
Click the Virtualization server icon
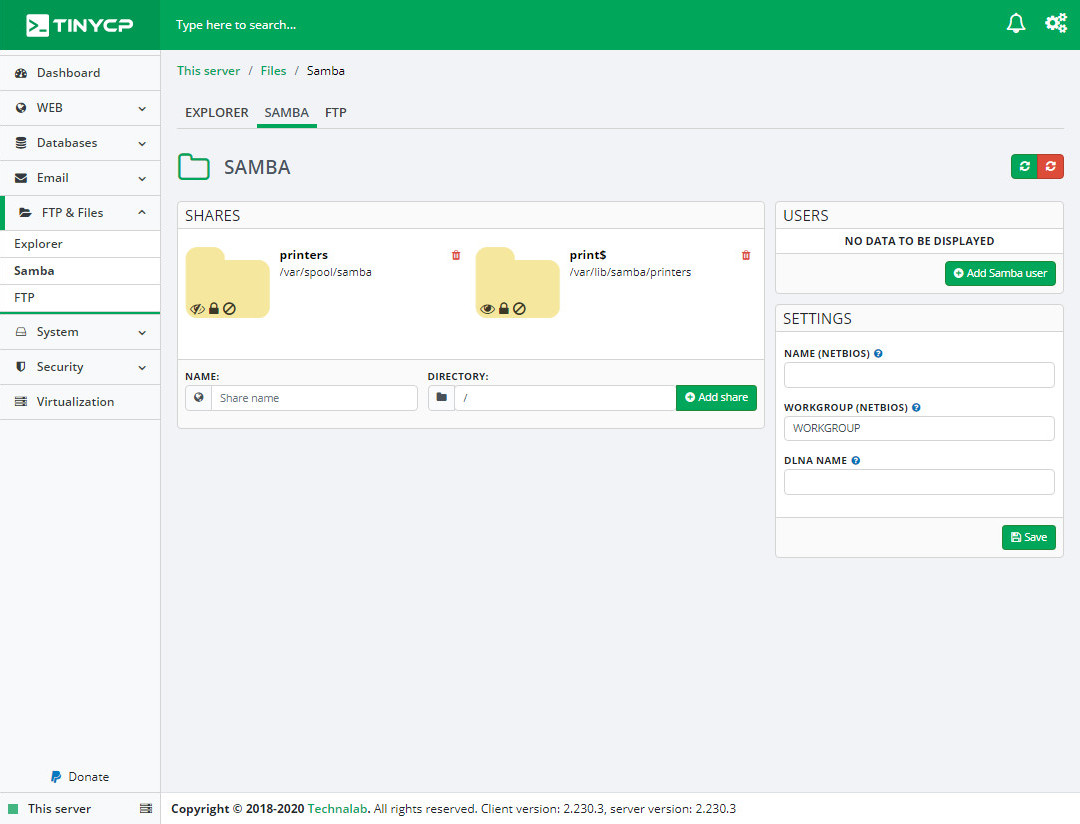pyautogui.click(x=21, y=402)
